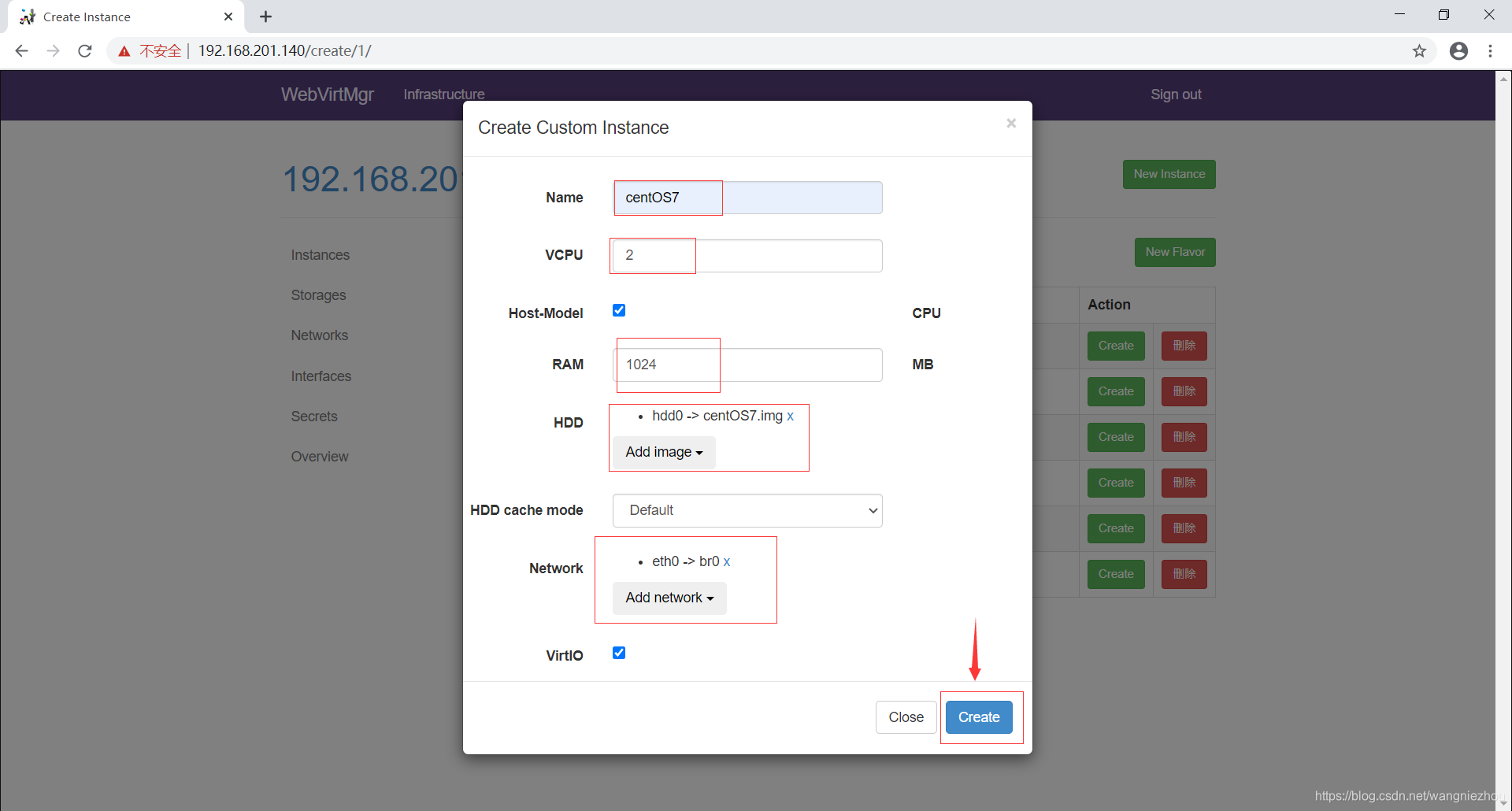
Task: Open Networks in the sidebar
Action: 319,335
